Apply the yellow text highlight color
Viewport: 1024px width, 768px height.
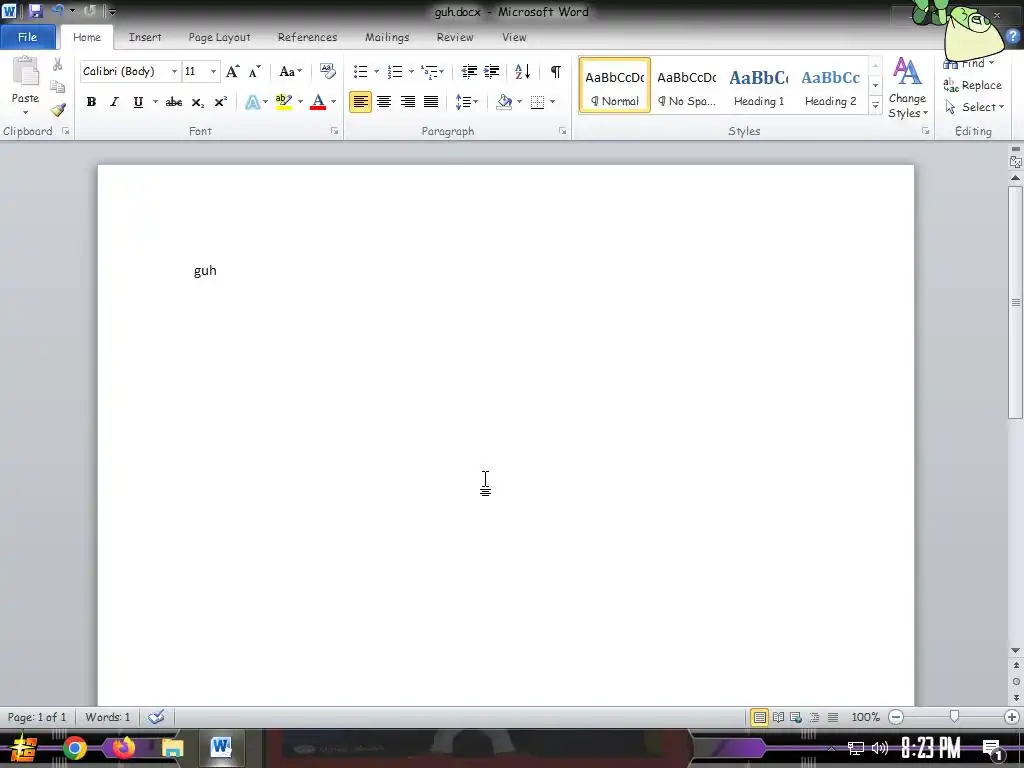click(x=284, y=102)
